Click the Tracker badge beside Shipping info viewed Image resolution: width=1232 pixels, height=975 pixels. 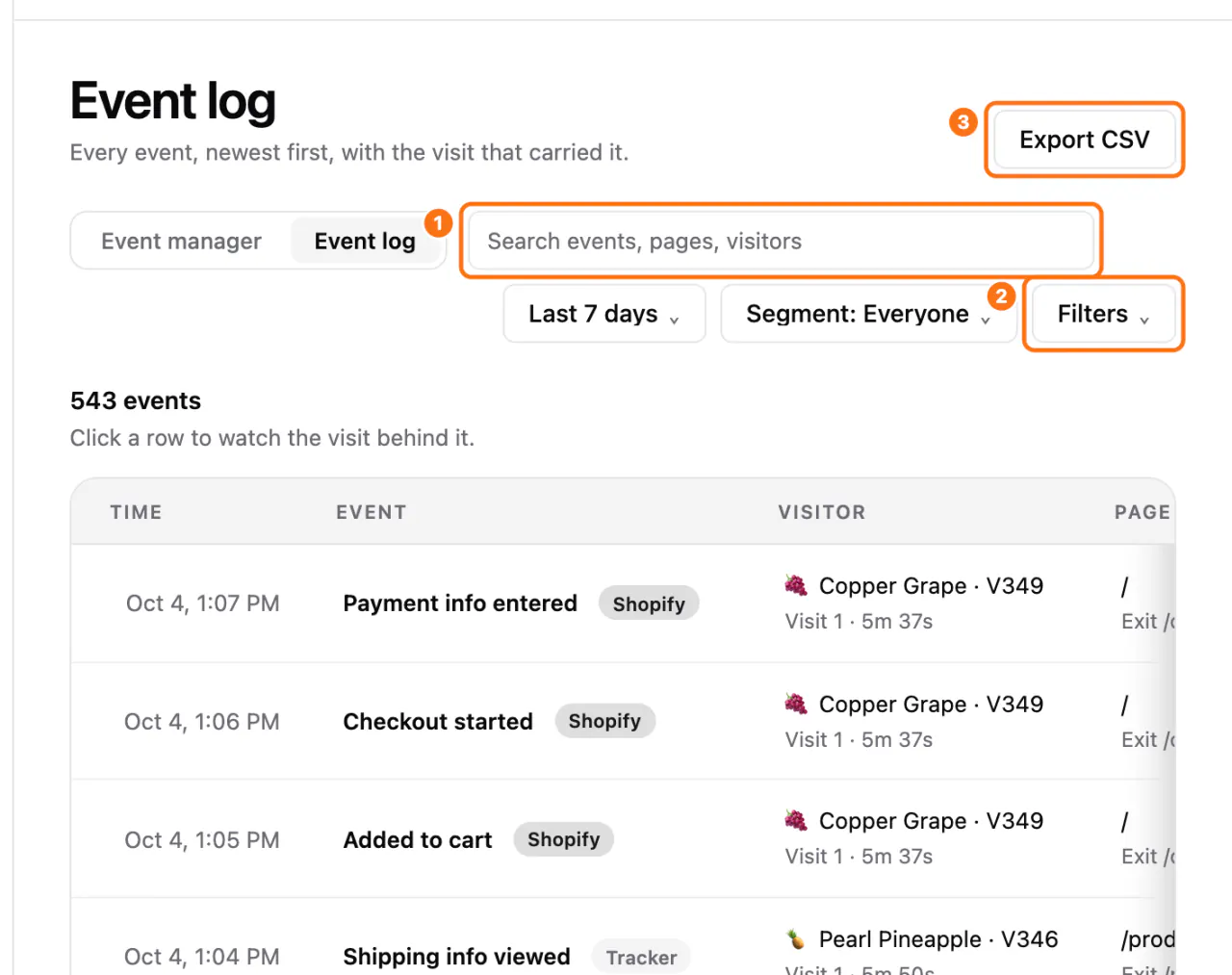coord(641,957)
